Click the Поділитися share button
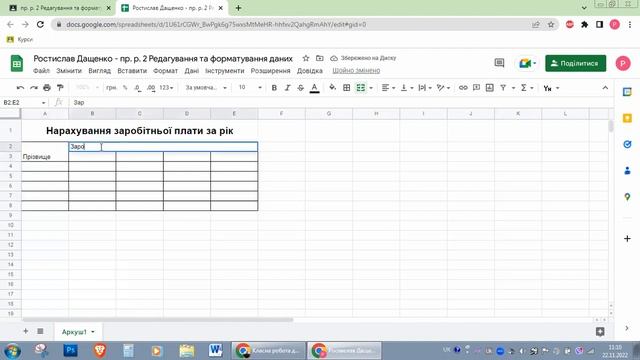Screen dimensions: 640x360 pos(576,63)
